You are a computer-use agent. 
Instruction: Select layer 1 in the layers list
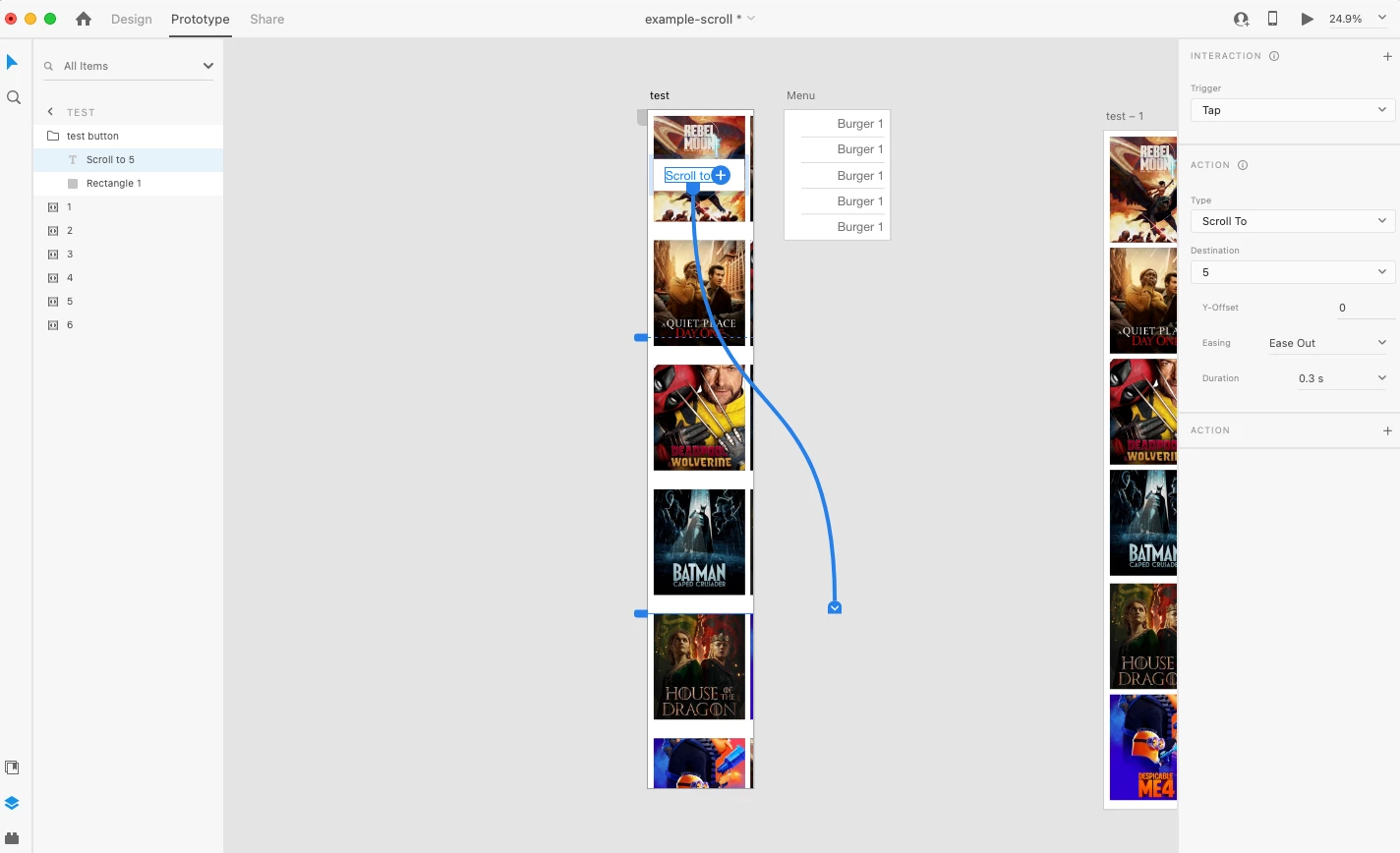[128, 206]
